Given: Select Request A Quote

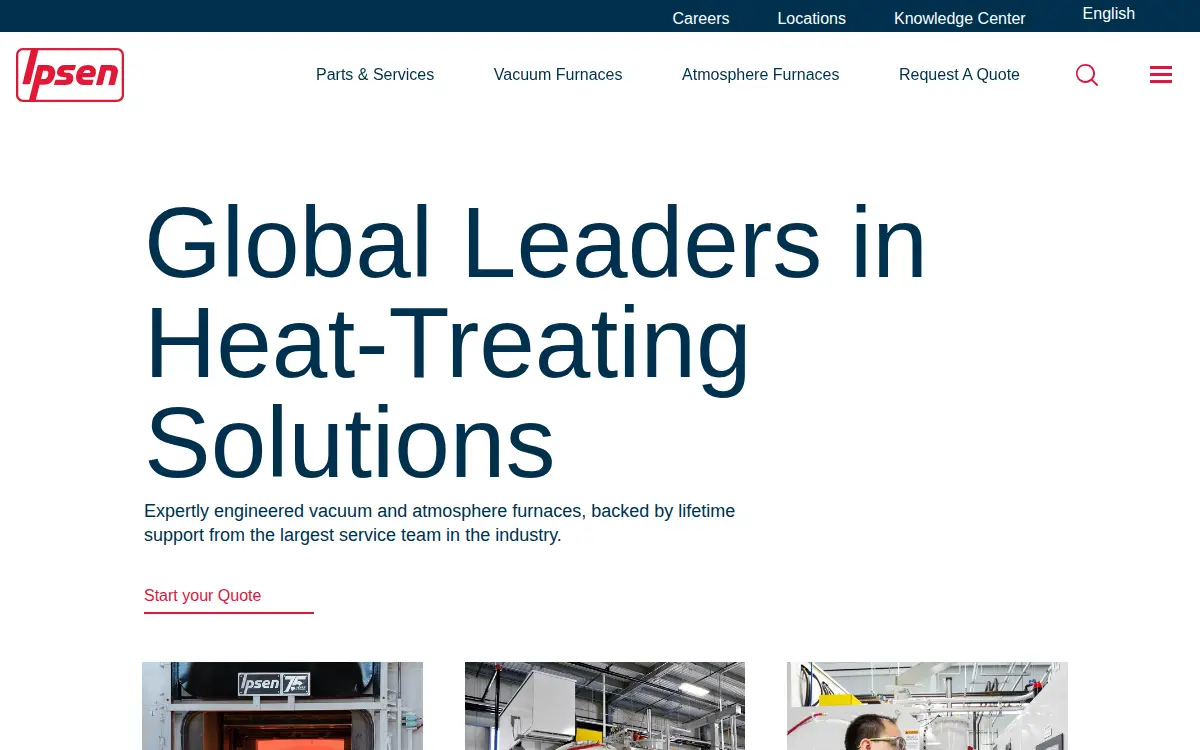Looking at the screenshot, I should [959, 75].
